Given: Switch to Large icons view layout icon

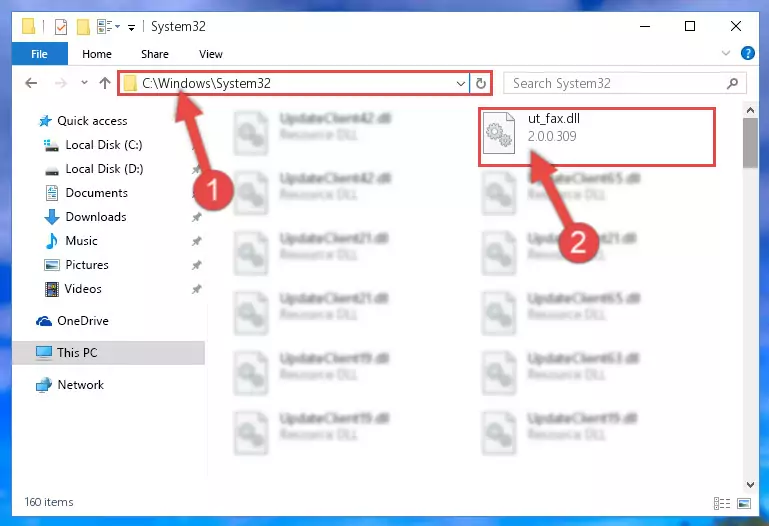Looking at the screenshot, I should tap(743, 503).
